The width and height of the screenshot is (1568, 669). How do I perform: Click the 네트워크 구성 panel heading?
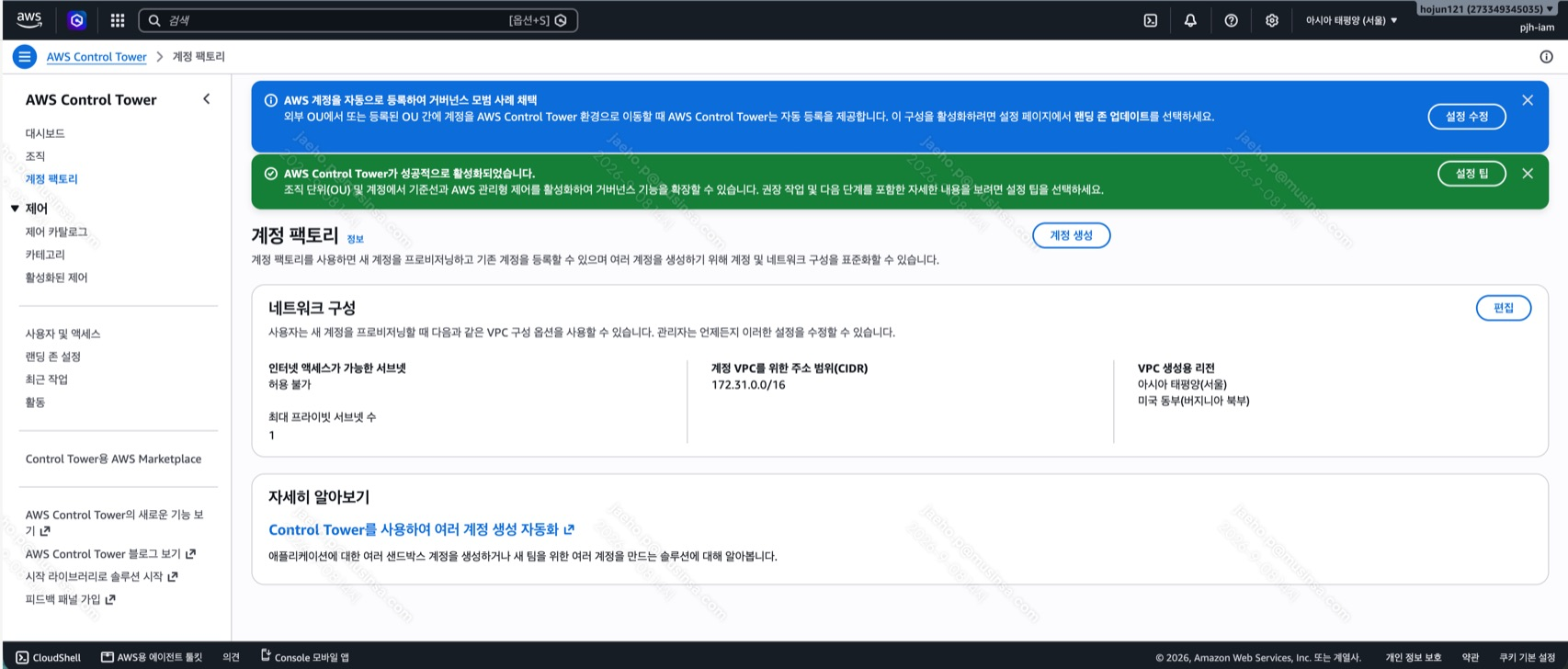pyautogui.click(x=312, y=308)
